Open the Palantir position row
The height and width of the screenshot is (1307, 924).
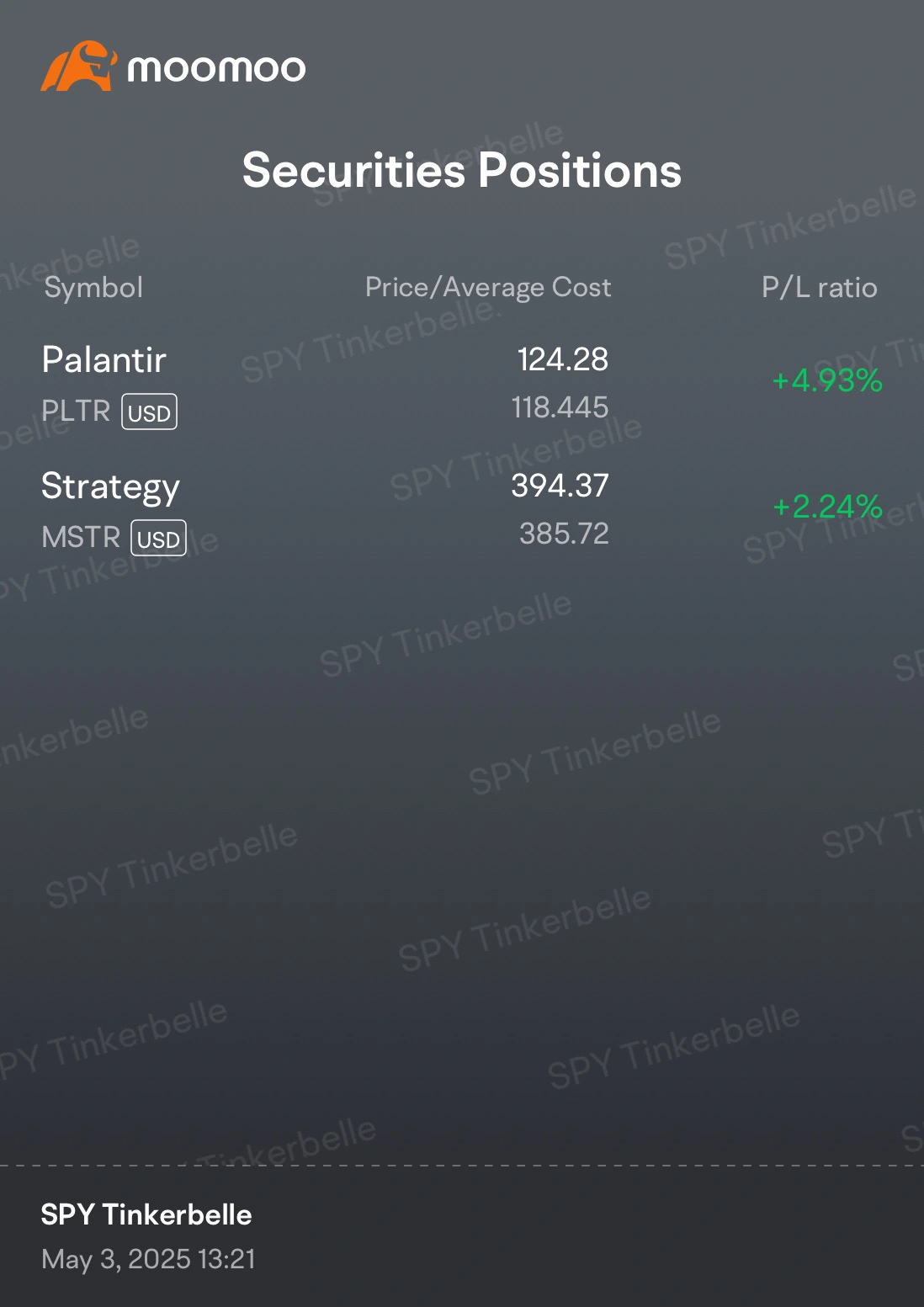[x=462, y=384]
